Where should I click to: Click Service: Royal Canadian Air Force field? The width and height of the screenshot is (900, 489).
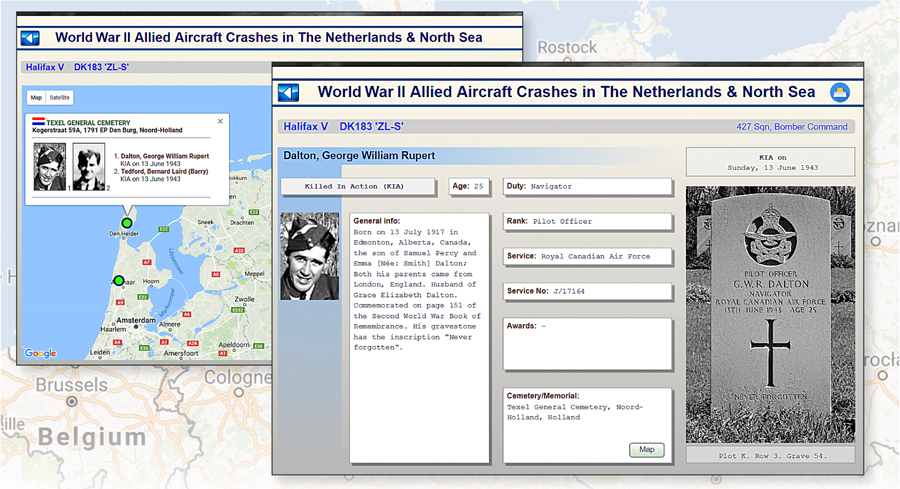coord(587,257)
